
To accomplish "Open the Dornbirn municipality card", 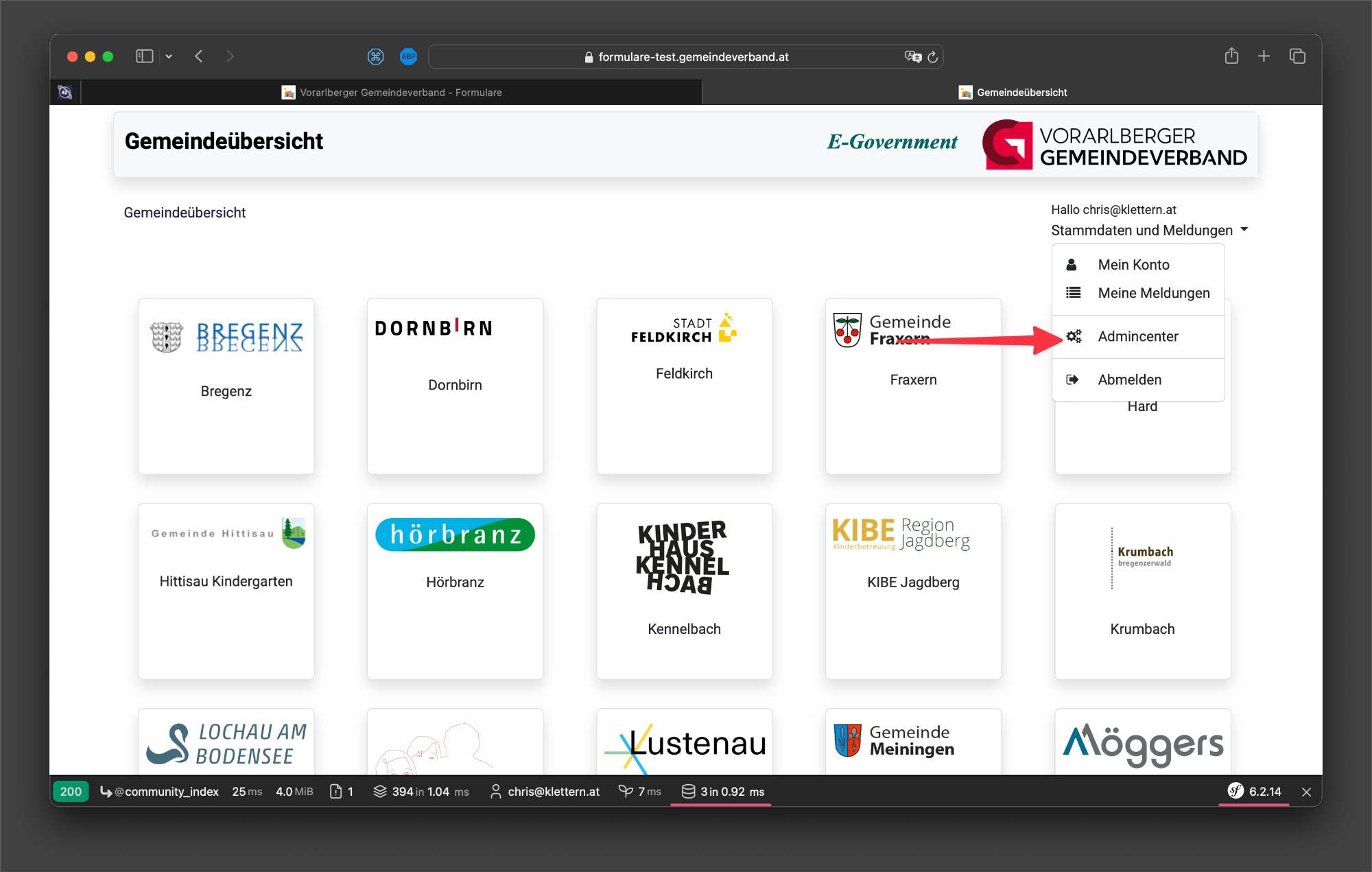I will coord(456,386).
